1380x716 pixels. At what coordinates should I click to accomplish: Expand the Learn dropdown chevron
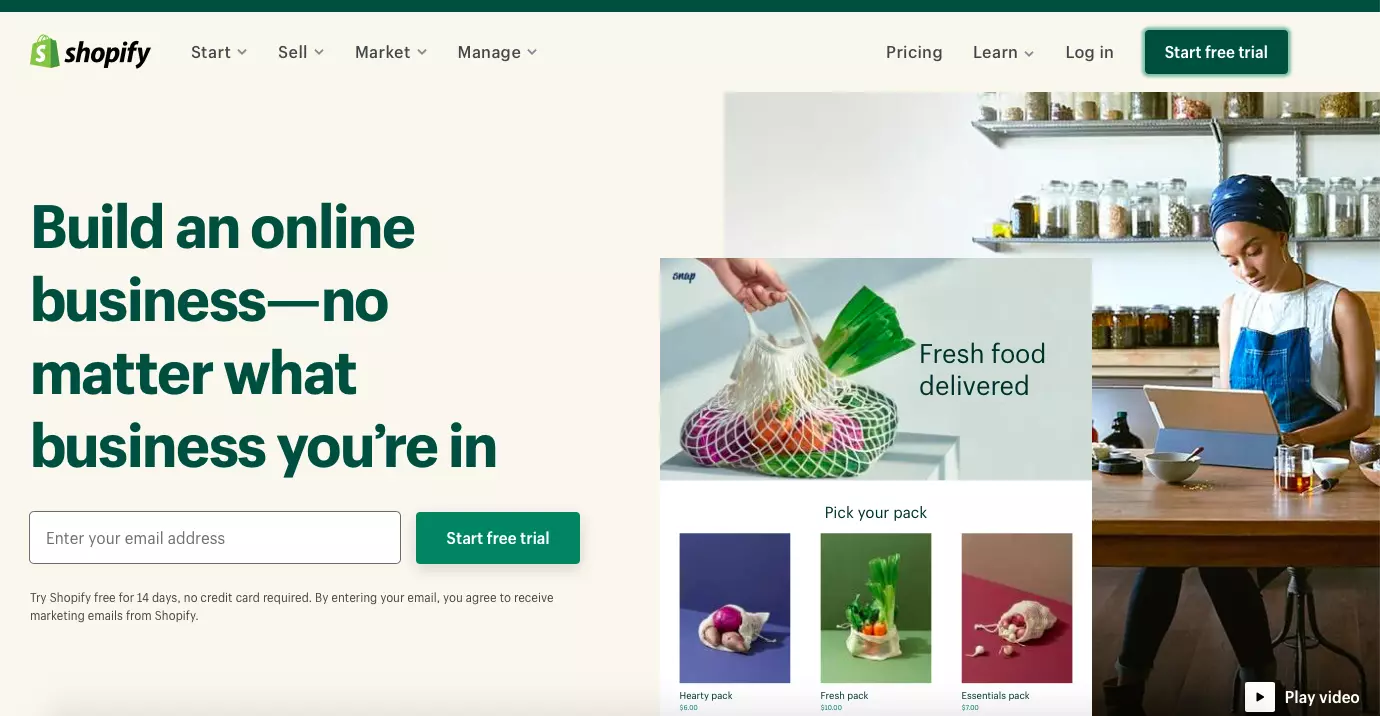pyautogui.click(x=1029, y=53)
